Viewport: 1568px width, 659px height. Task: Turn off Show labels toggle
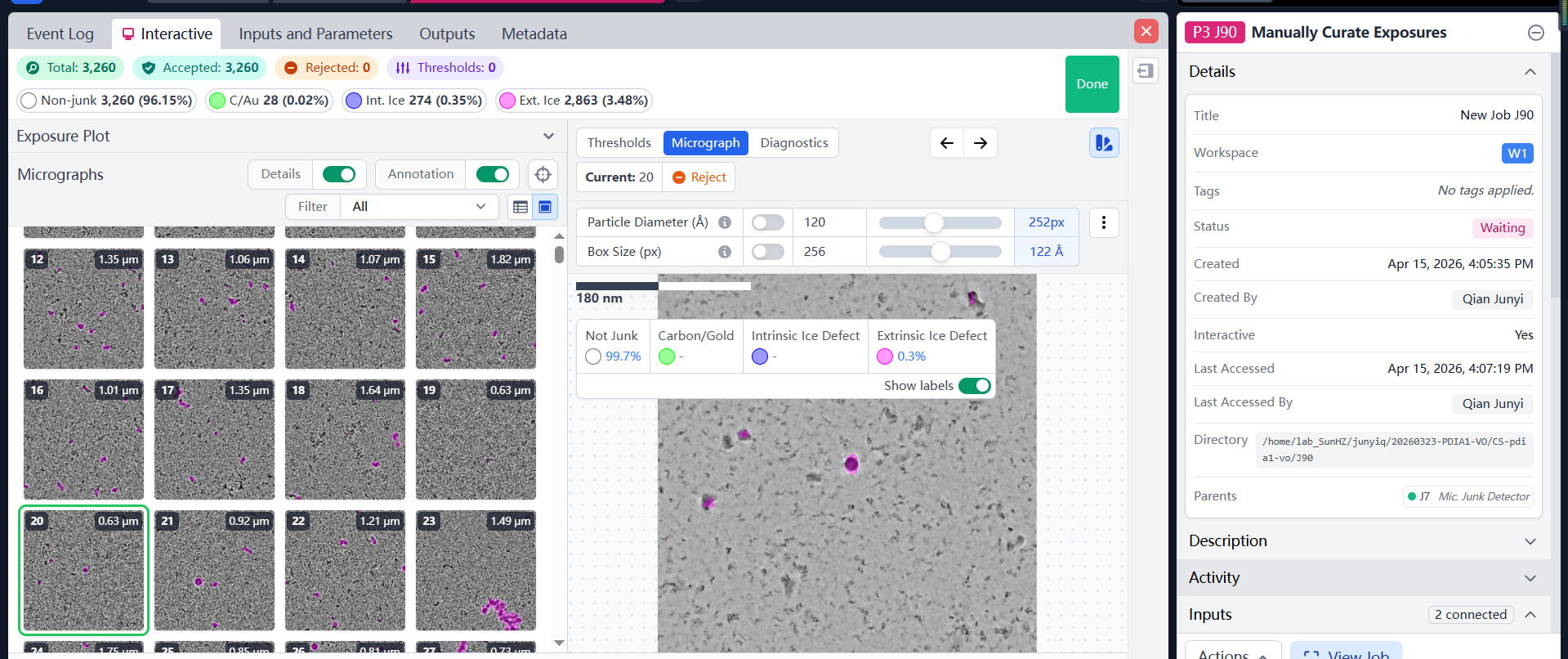pos(974,386)
